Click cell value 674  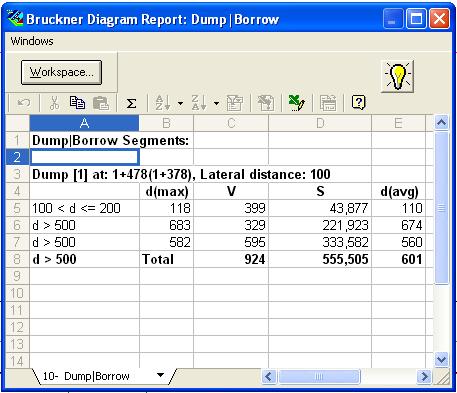click(x=399, y=225)
